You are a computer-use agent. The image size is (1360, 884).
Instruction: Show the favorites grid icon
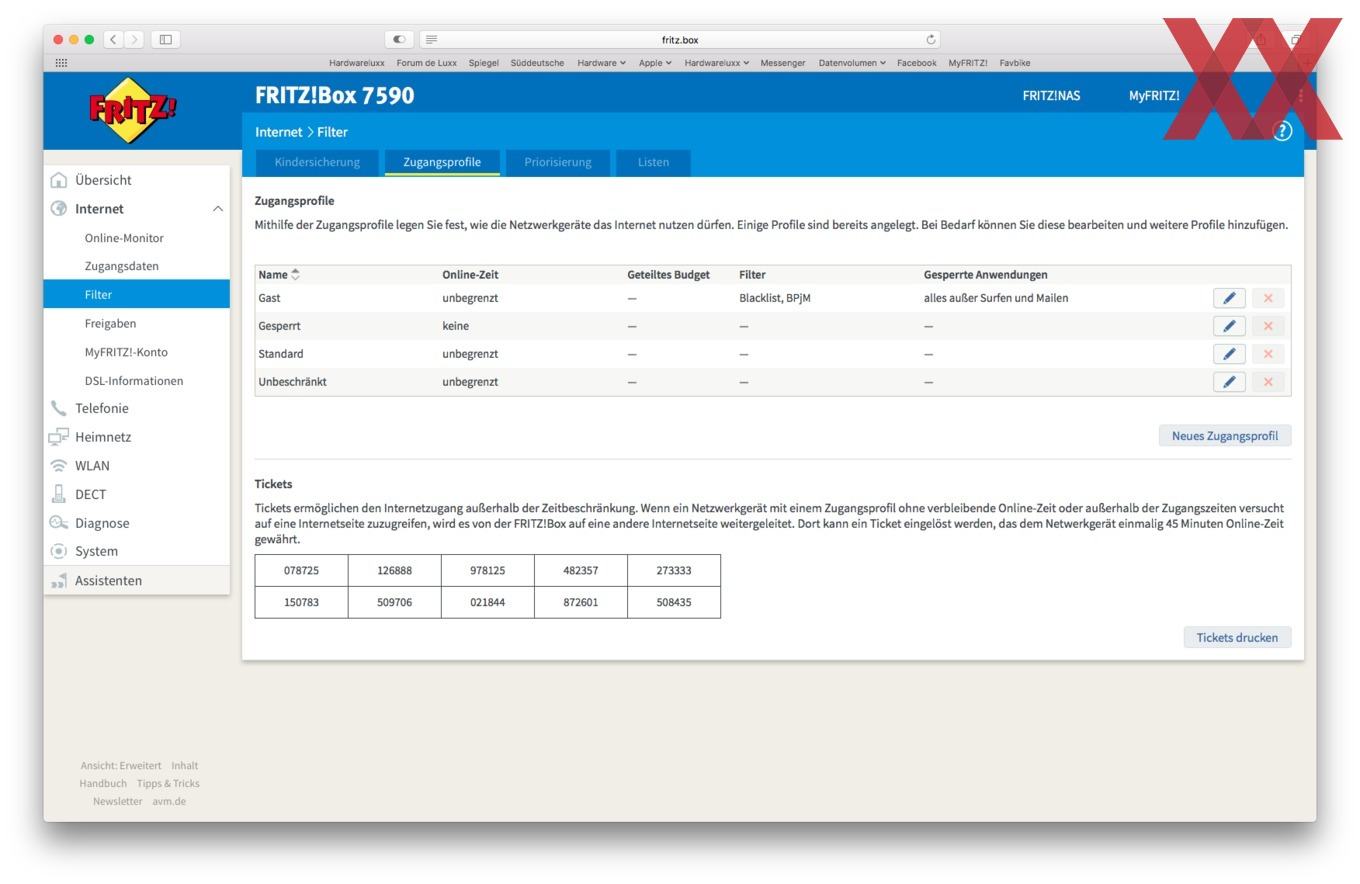coord(61,63)
